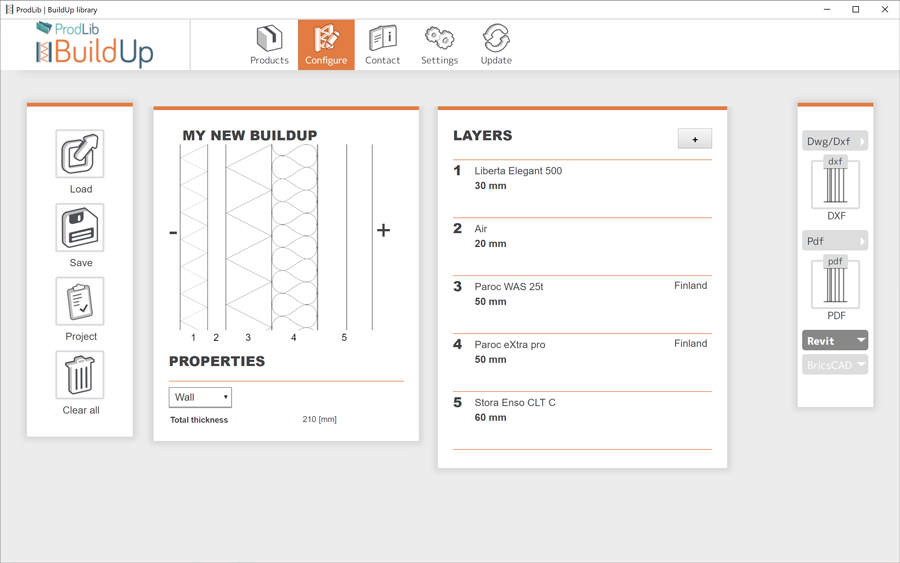This screenshot has width=900, height=563.
Task: Click the 20 mm thickness of Air
Action: (x=490, y=244)
